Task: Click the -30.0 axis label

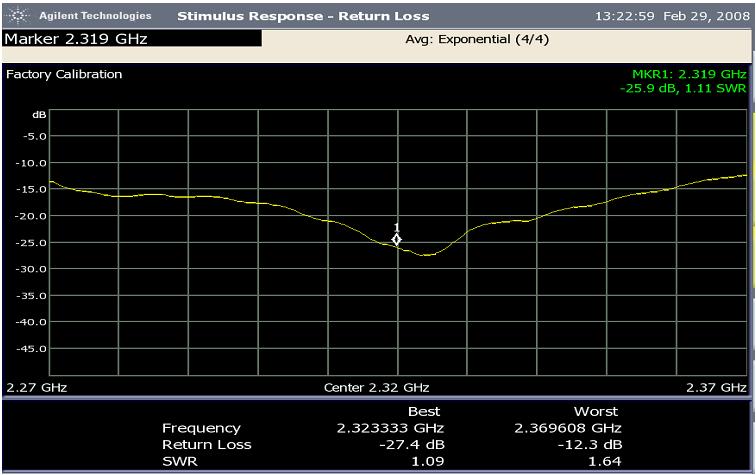Action: (x=31, y=269)
